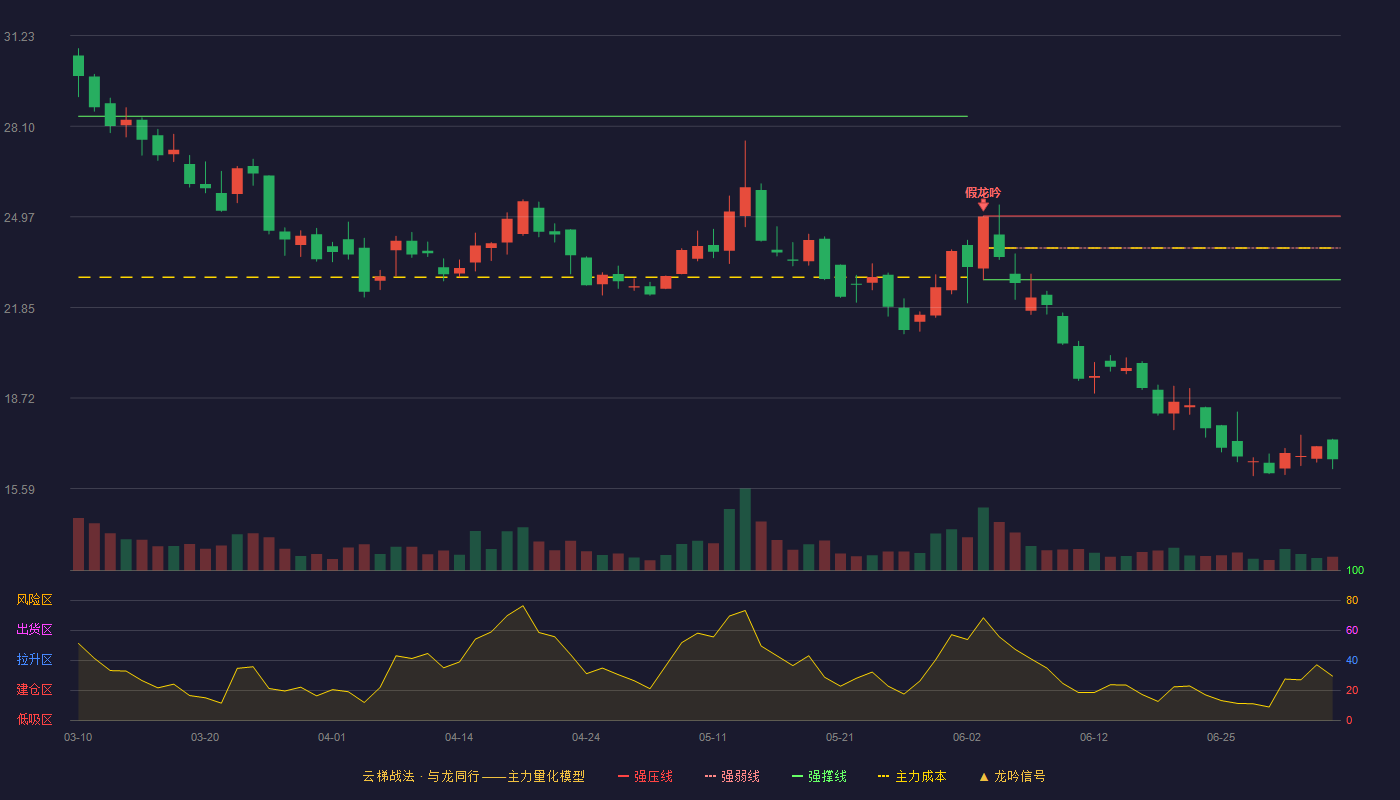
Task: Click the 05-11 date label
Action: [713, 737]
